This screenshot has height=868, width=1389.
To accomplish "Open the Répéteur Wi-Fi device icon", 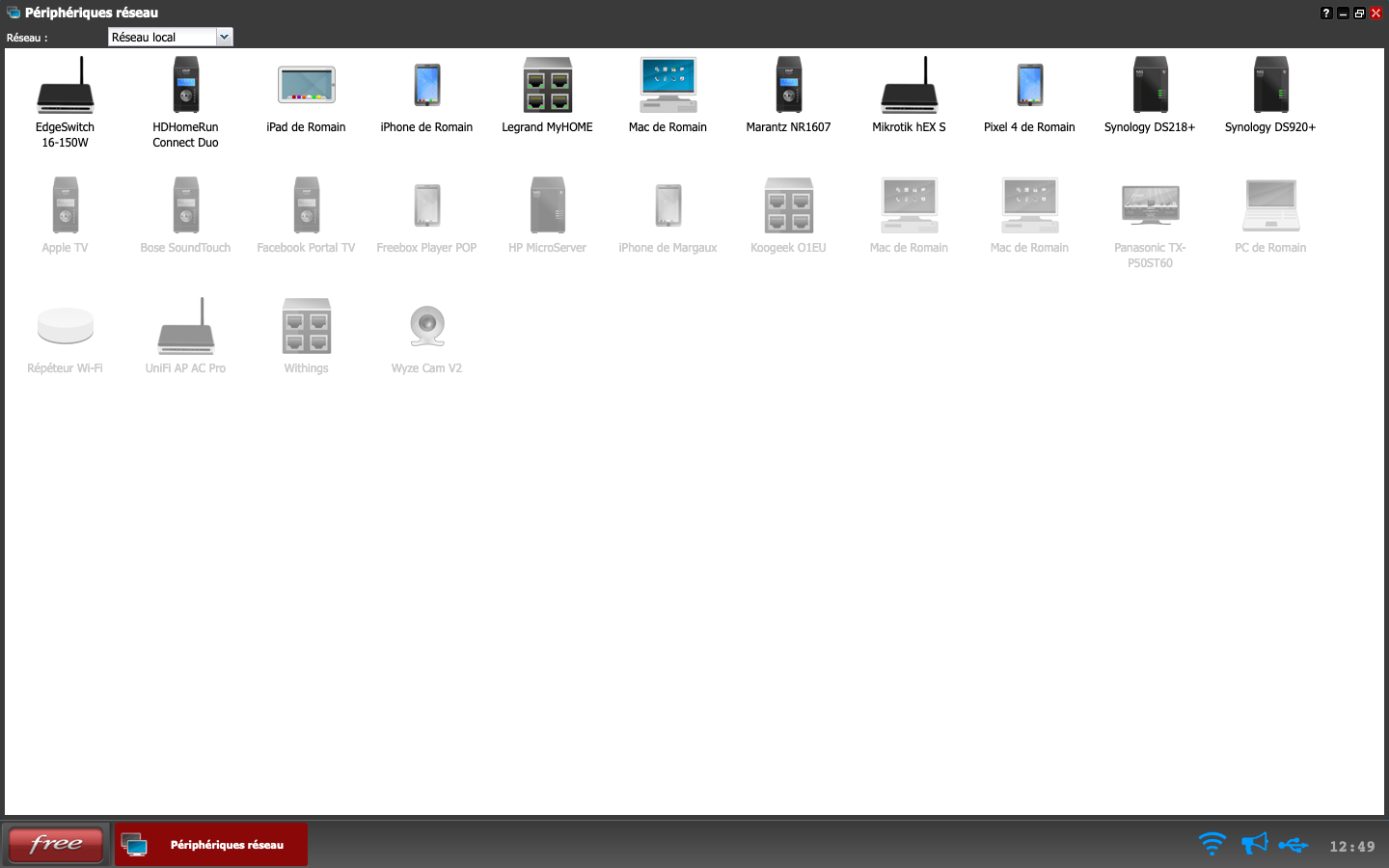I will pos(65,326).
